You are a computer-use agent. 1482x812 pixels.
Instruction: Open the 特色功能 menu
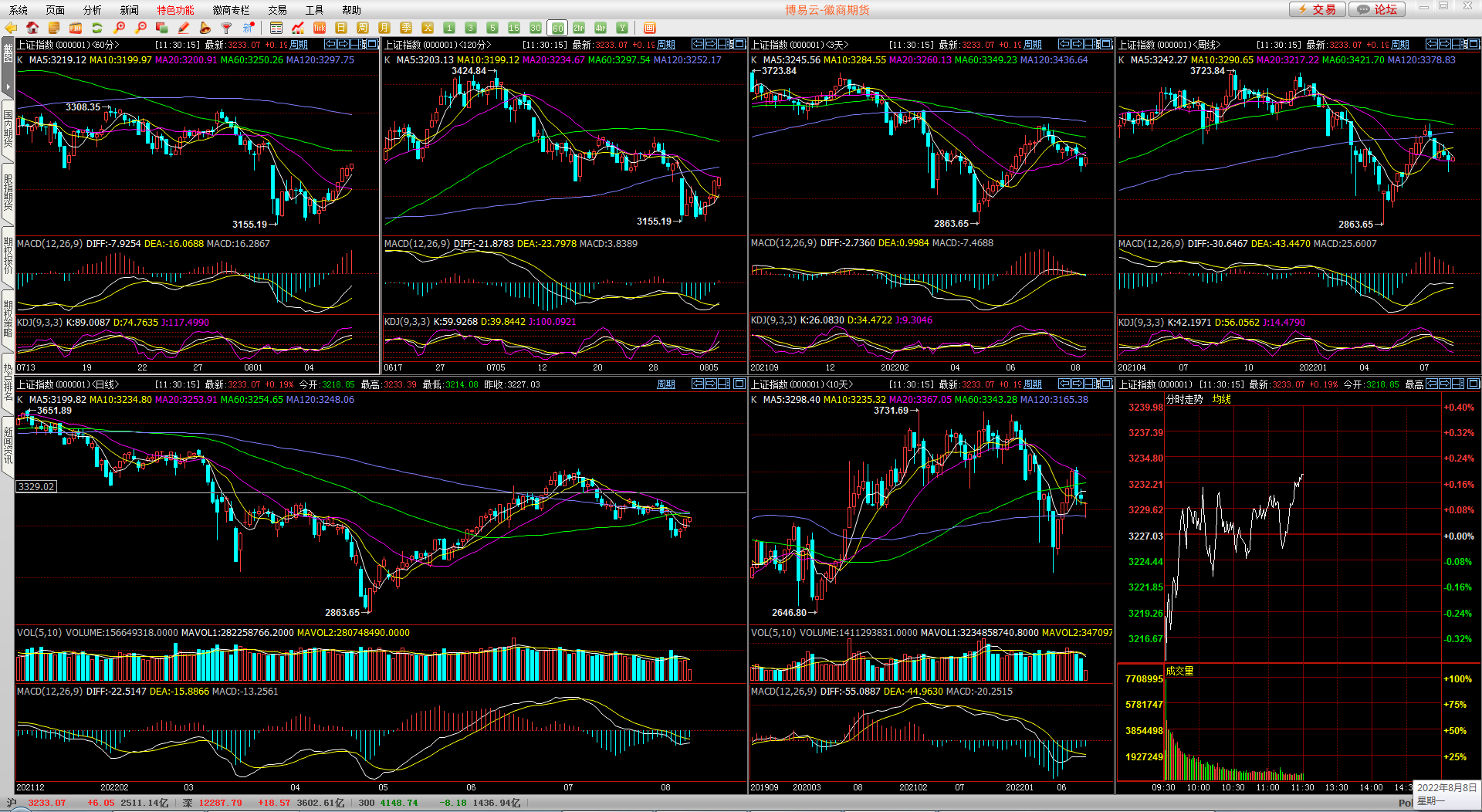click(x=176, y=10)
